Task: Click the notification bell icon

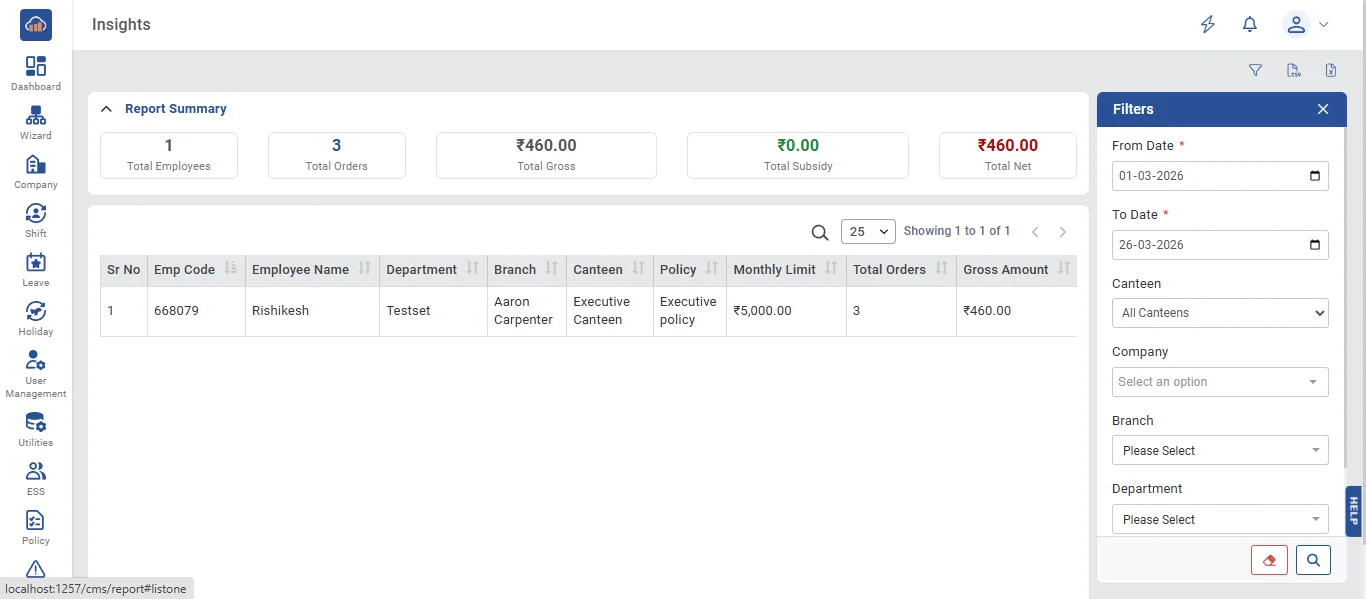Action: [1250, 25]
